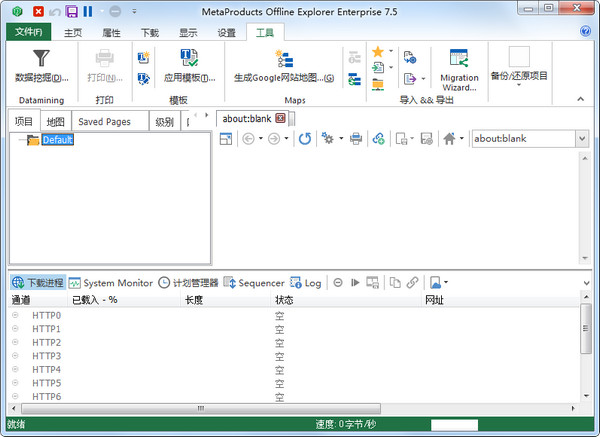Click the green arrow import icon
Image resolution: width=600 pixels, height=437 pixels.
(378, 68)
